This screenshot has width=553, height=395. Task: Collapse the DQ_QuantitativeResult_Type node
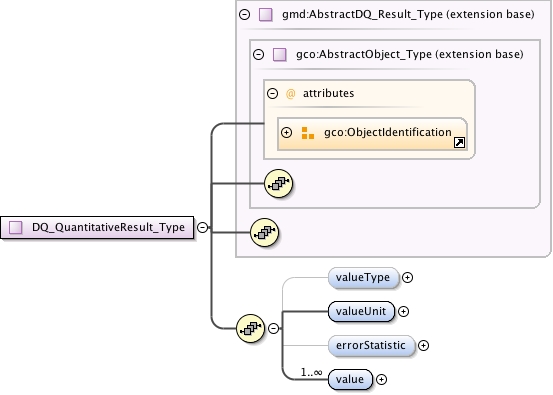click(202, 227)
